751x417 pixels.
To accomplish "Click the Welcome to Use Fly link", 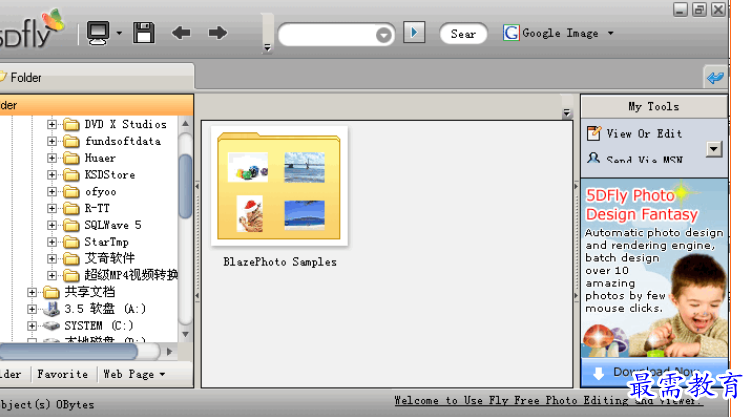I will (549, 400).
